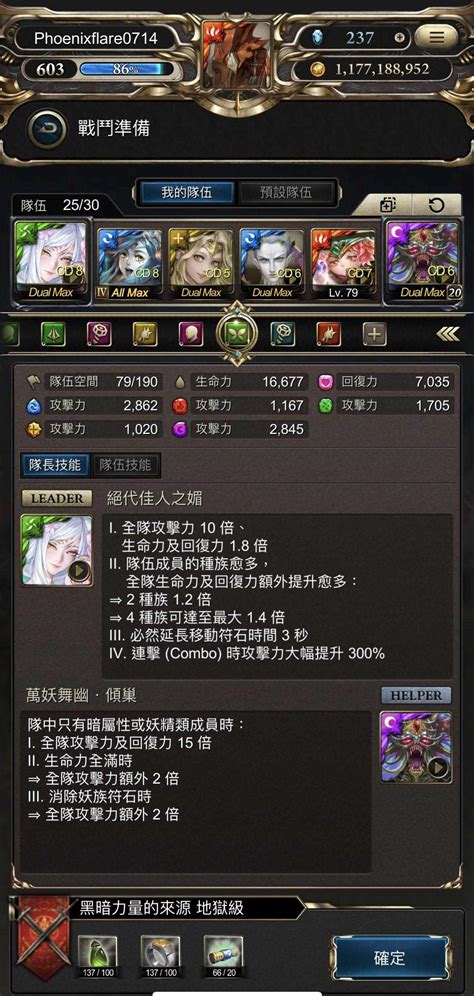Select the selected butterfly craft icon
The width and height of the screenshot is (474, 996).
click(236, 334)
